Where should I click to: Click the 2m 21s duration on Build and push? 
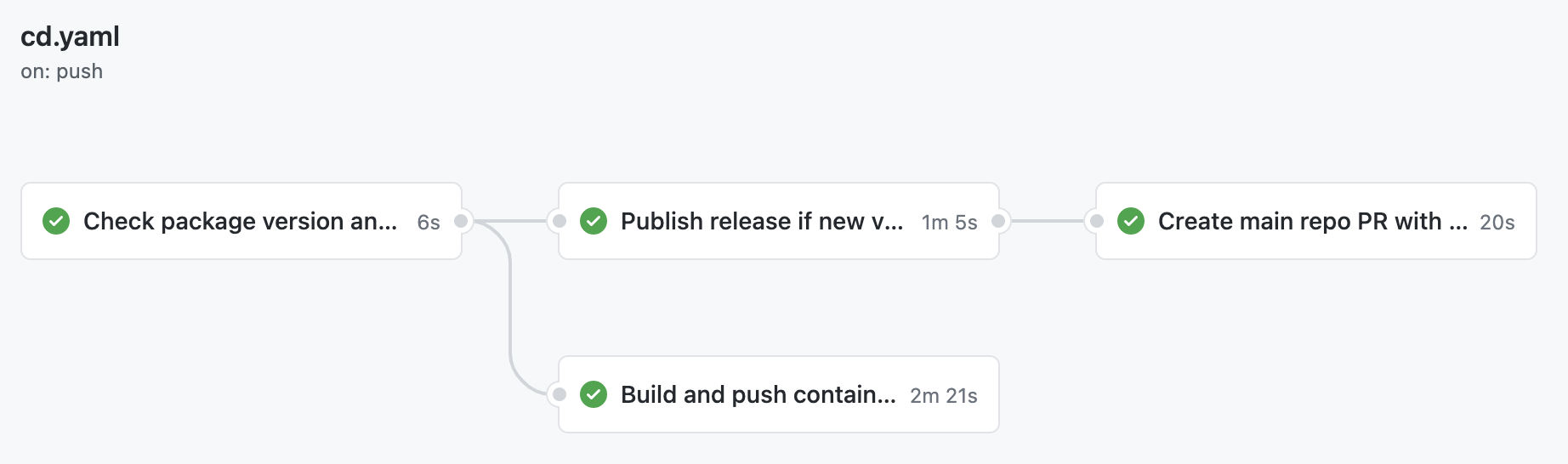943,396
